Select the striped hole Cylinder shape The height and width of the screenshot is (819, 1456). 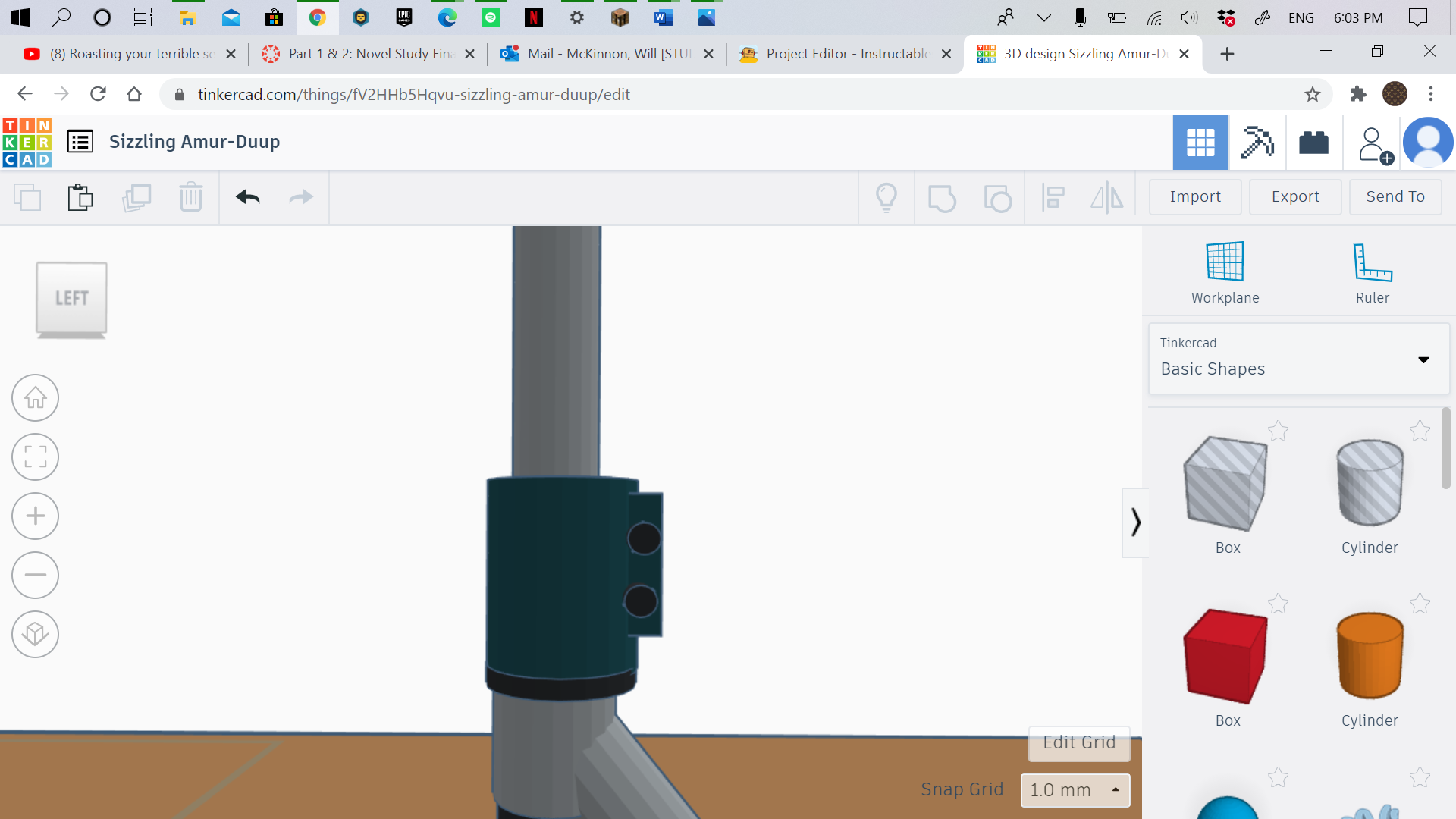click(1370, 484)
